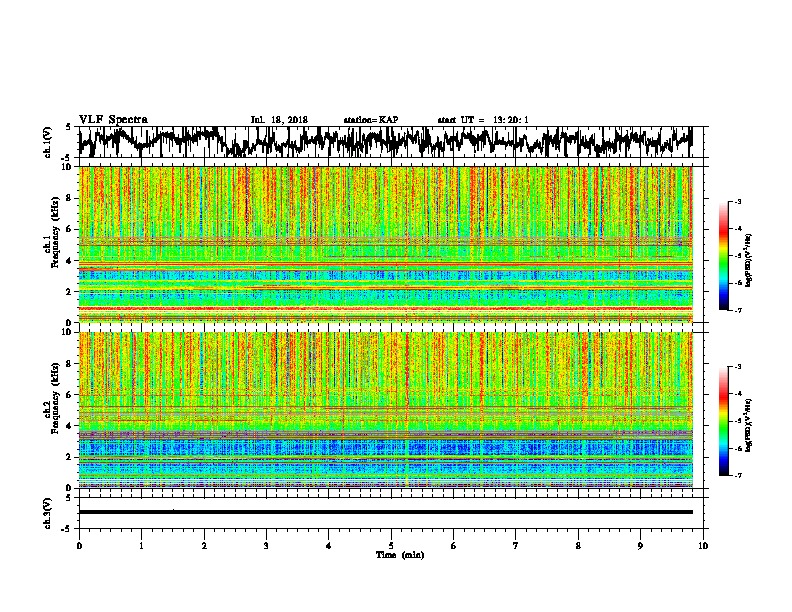
Task: Click the ch.3 flat black voltage trace
Action: click(386, 512)
